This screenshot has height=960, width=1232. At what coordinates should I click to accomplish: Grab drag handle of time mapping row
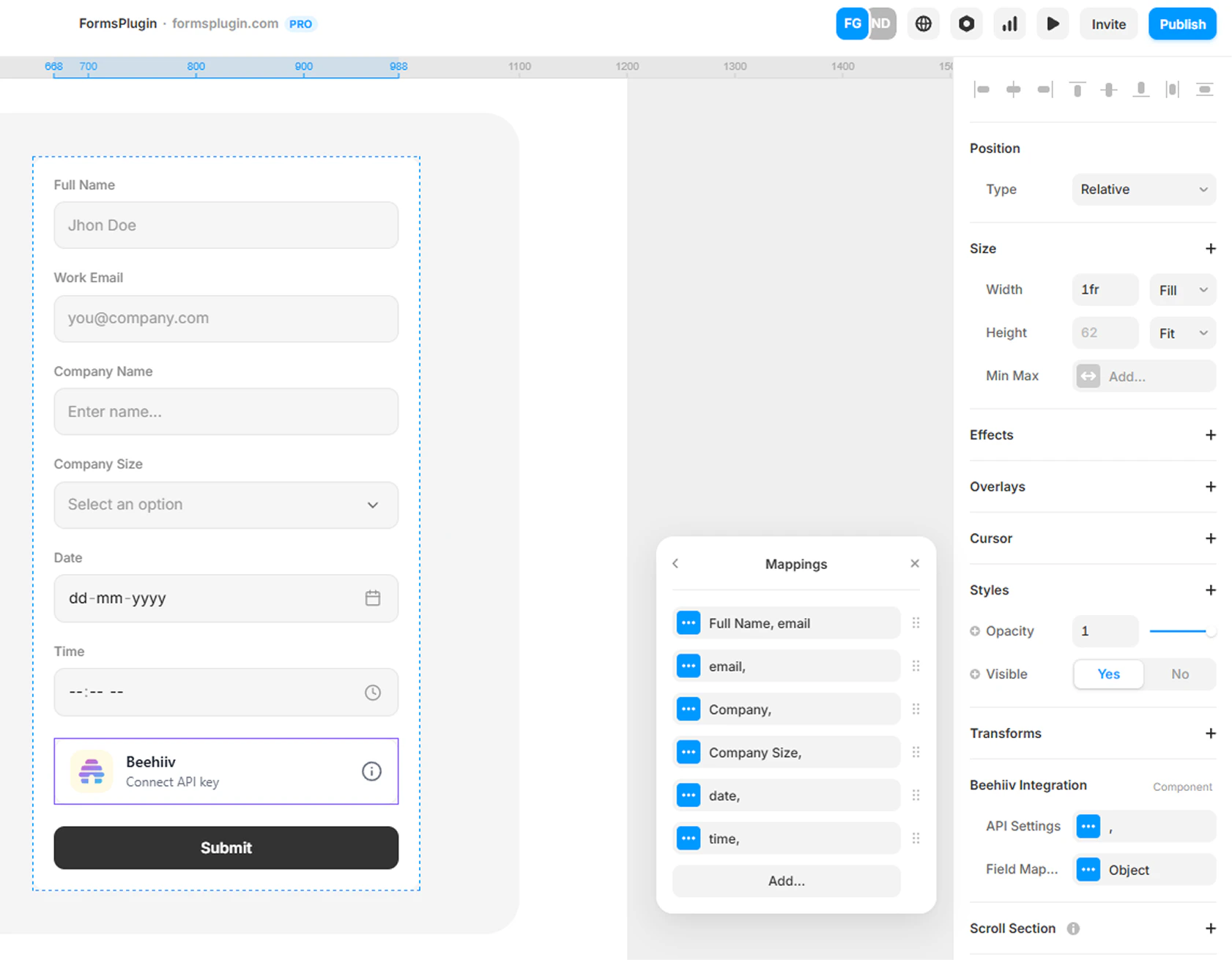click(916, 838)
